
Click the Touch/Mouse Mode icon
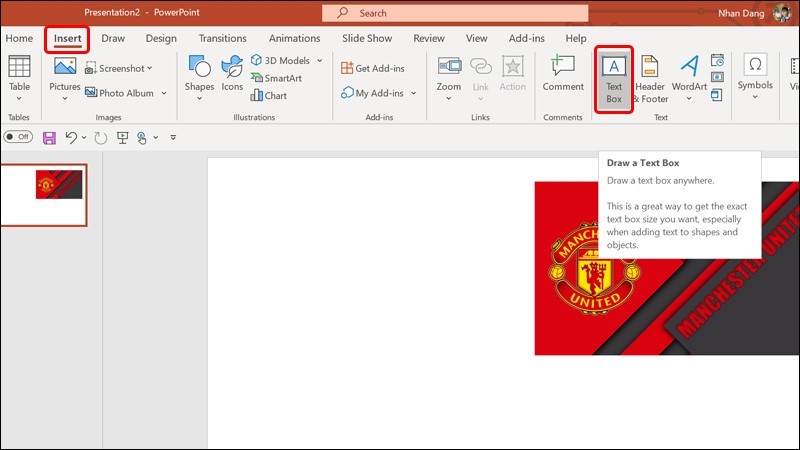coord(142,137)
